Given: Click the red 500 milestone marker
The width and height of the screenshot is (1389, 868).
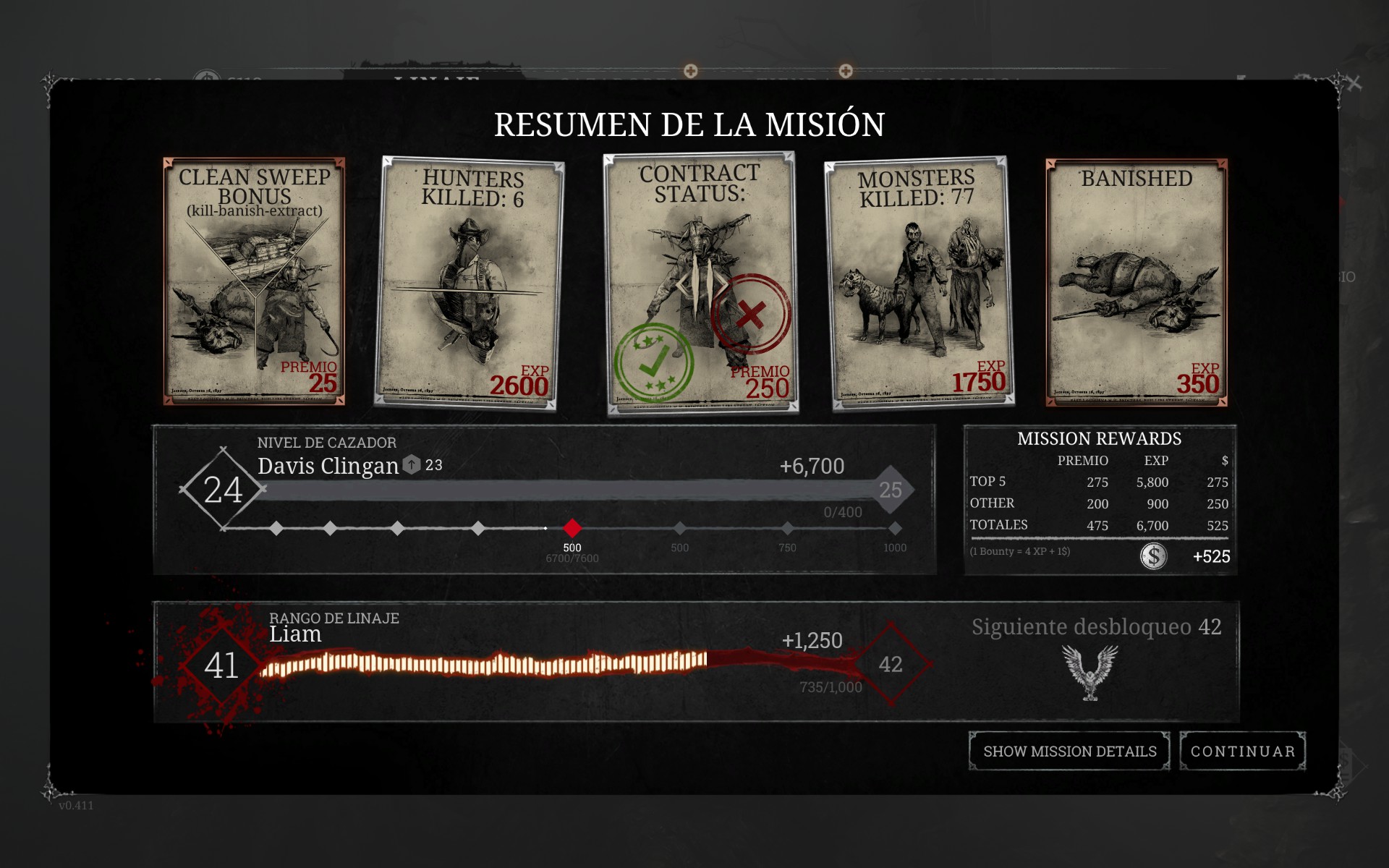Looking at the screenshot, I should [572, 528].
